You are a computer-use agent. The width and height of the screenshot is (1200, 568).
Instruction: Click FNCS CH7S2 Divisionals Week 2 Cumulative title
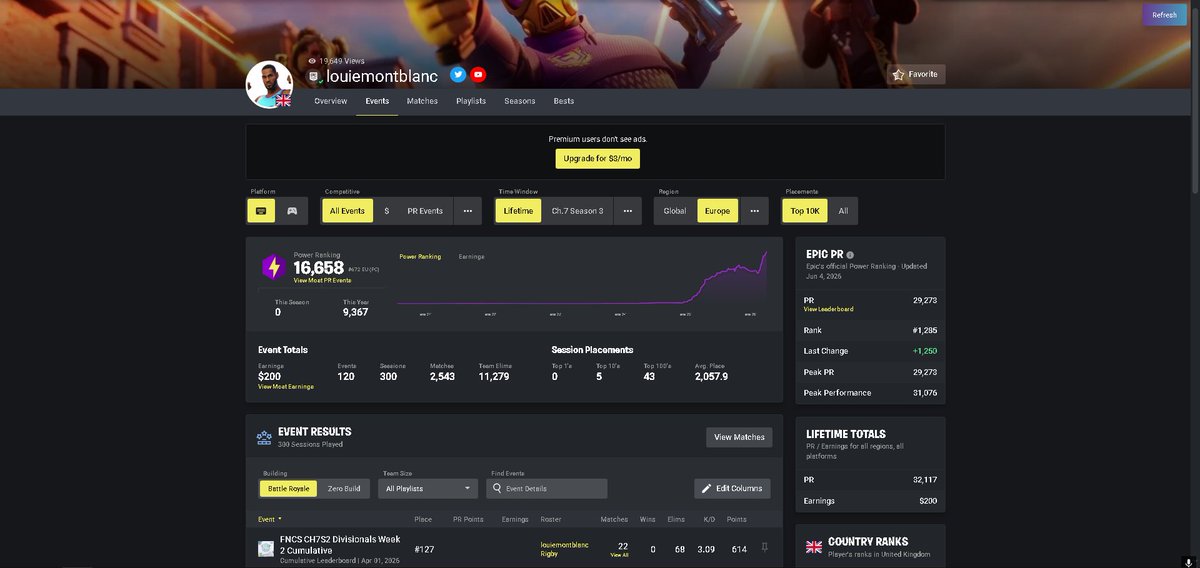tap(340, 545)
